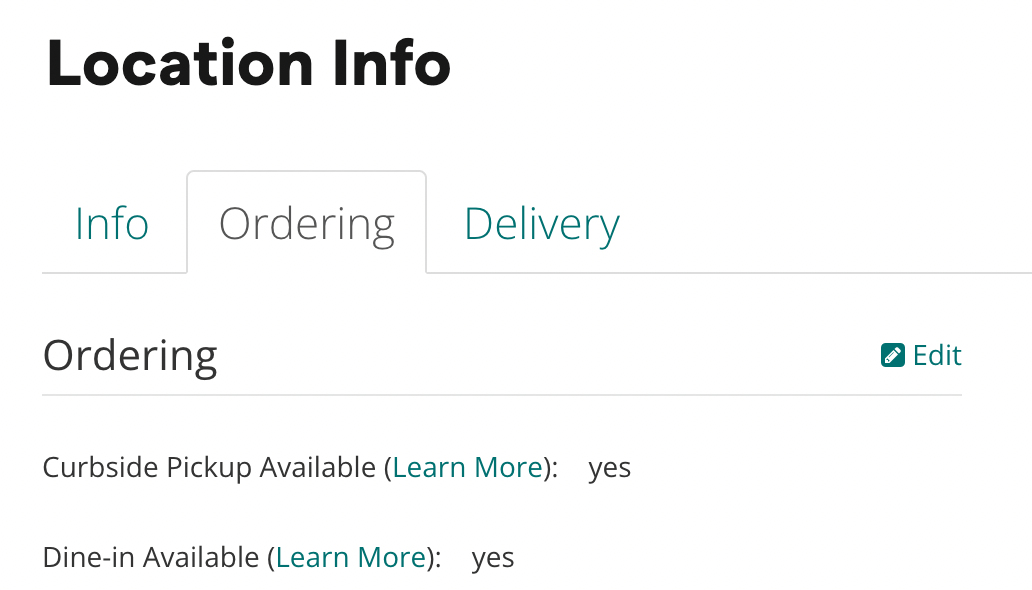The image size is (1032, 590).
Task: Open Learn More for Dine-in
Action: click(x=351, y=557)
